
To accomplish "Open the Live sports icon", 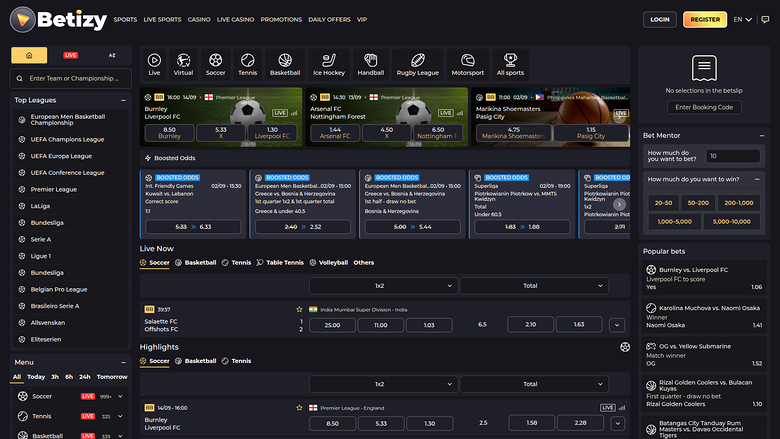I will pyautogui.click(x=154, y=65).
